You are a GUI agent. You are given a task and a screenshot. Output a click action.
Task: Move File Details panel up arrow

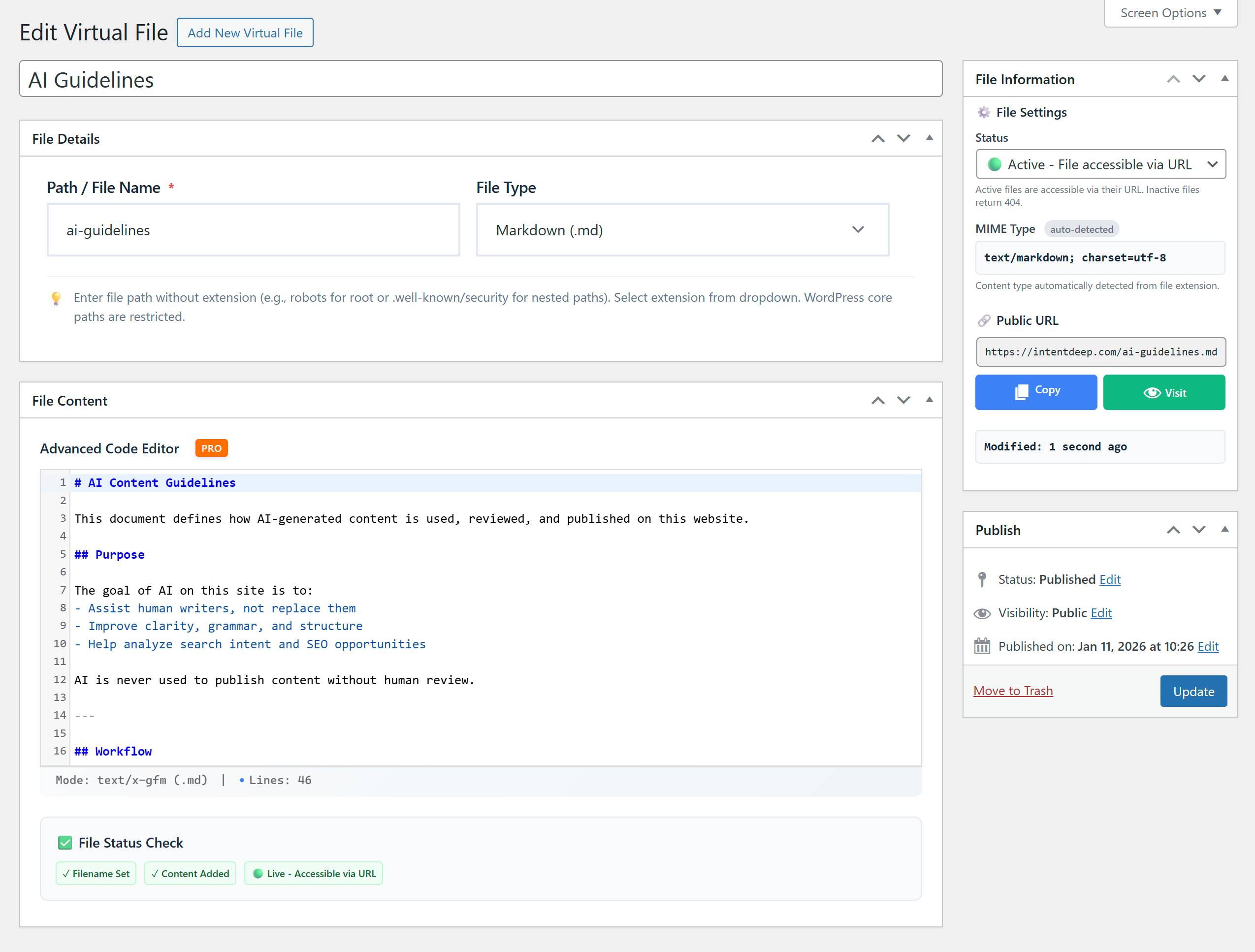(878, 138)
